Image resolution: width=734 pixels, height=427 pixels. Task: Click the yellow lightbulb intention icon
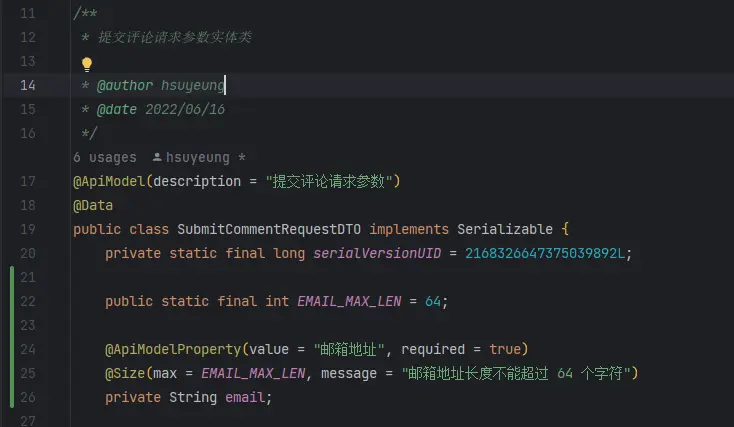coord(87,64)
